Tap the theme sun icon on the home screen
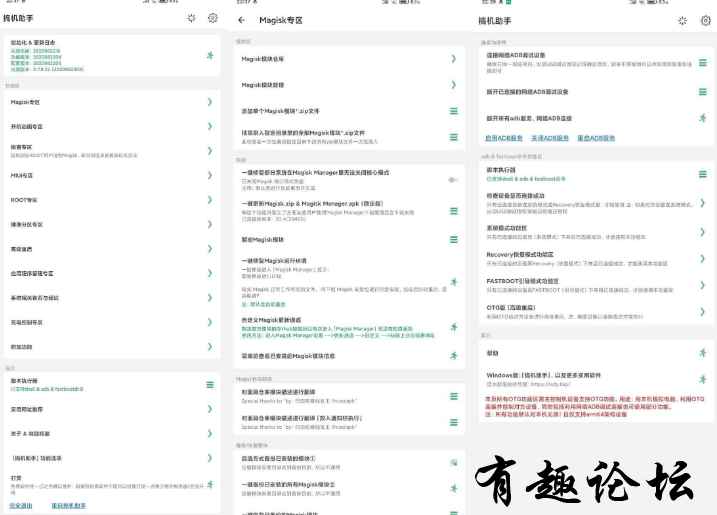The height and width of the screenshot is (515, 717). (x=191, y=18)
